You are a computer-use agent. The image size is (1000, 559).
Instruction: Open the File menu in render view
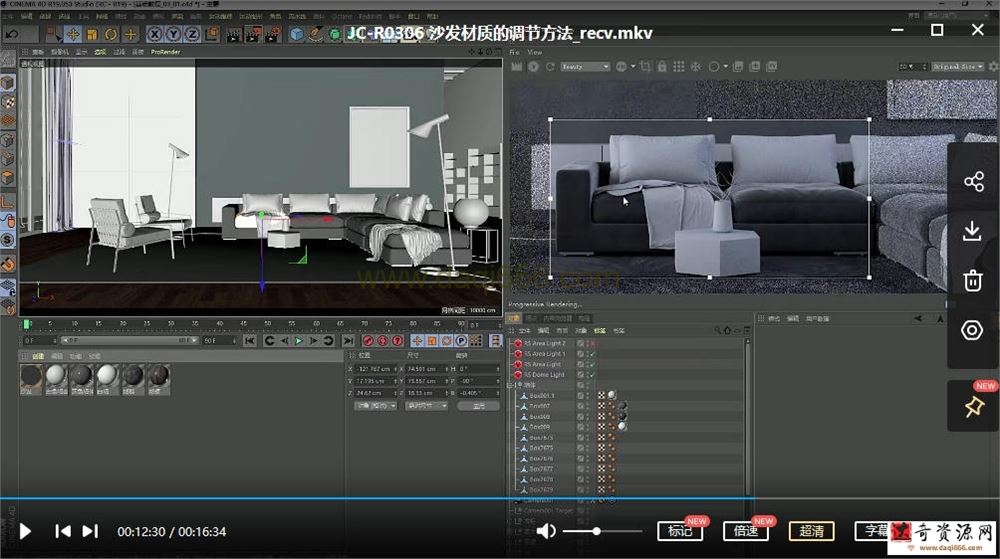[514, 52]
